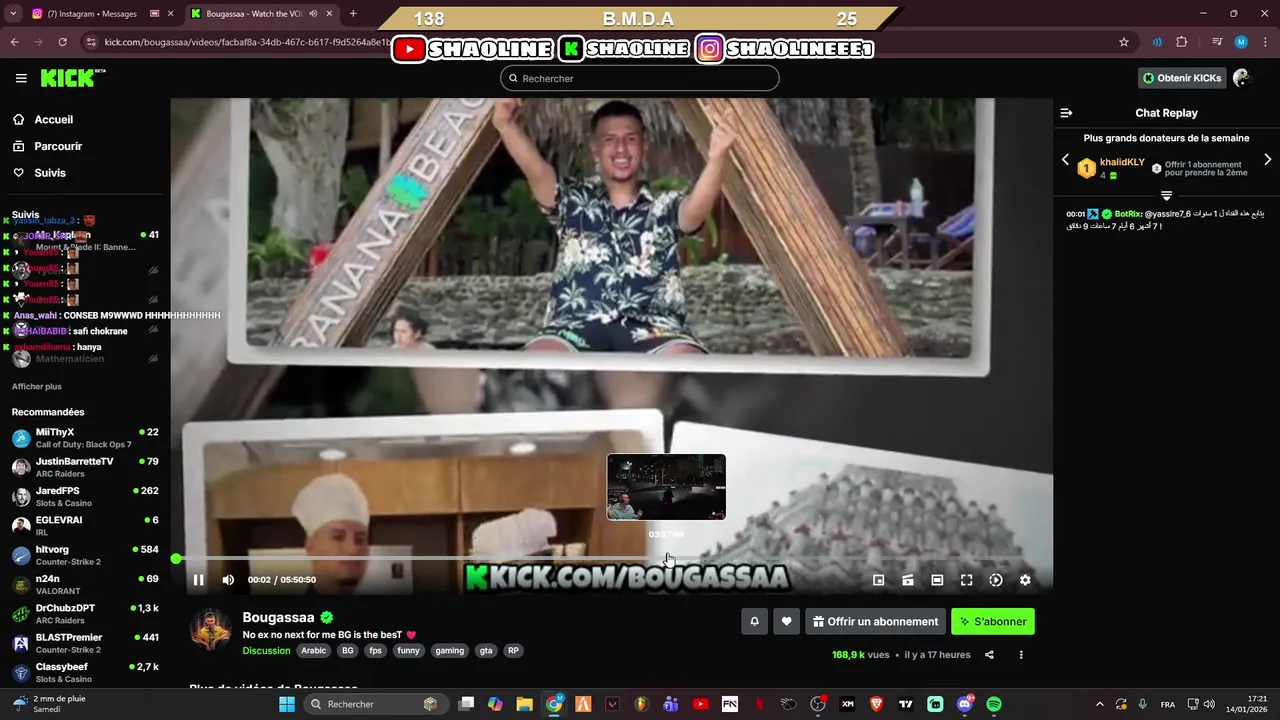Screen dimensions: 1280x720
Task: Click the funny tag
Action: click(408, 650)
